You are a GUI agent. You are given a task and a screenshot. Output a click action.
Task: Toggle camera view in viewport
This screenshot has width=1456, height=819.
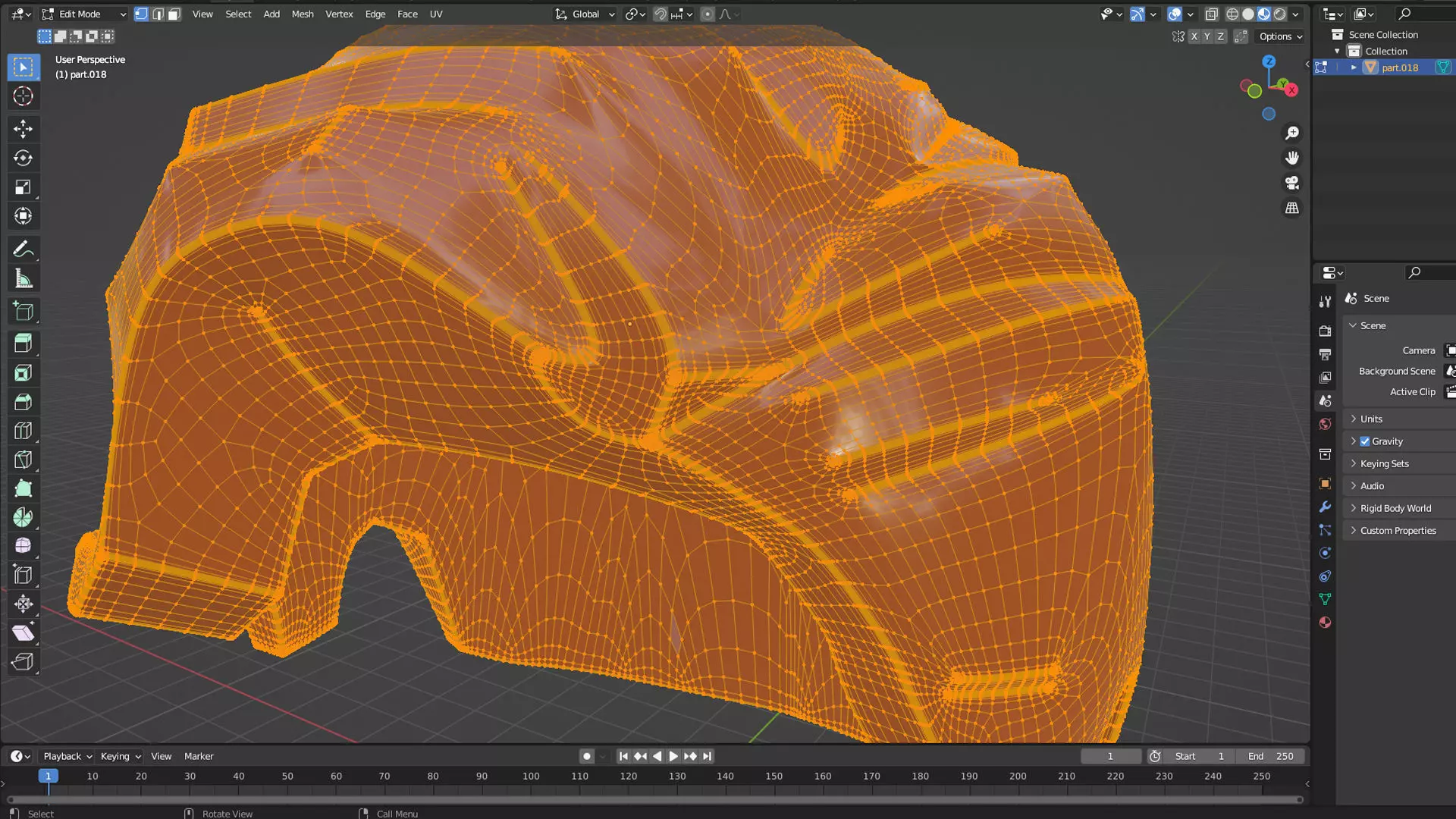pos(1291,183)
